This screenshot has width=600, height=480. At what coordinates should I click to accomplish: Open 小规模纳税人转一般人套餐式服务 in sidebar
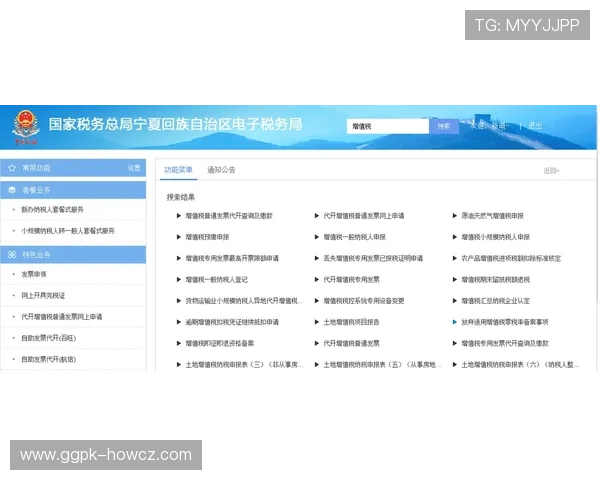click(68, 231)
